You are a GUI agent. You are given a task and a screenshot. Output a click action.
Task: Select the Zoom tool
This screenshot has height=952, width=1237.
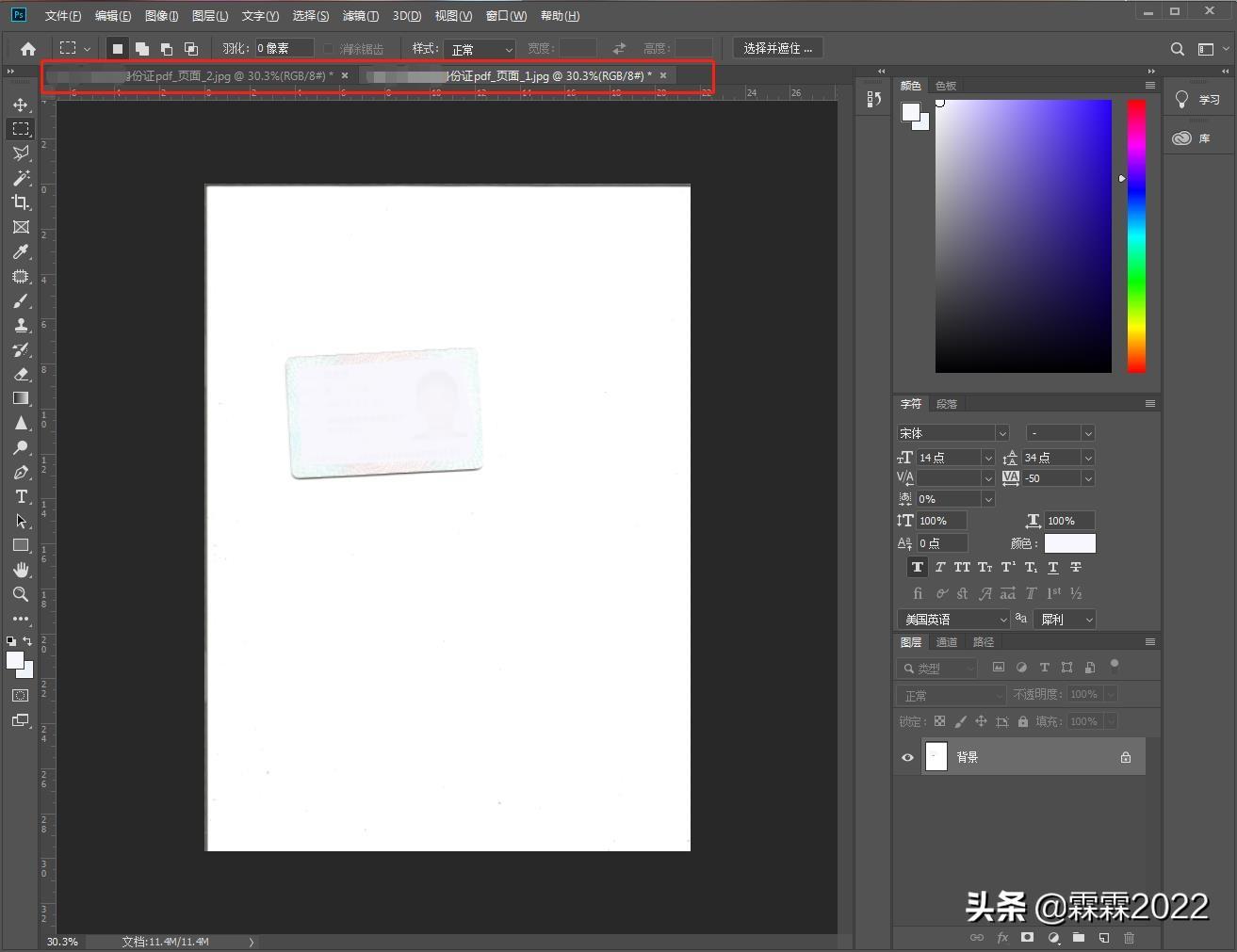pos(21,594)
